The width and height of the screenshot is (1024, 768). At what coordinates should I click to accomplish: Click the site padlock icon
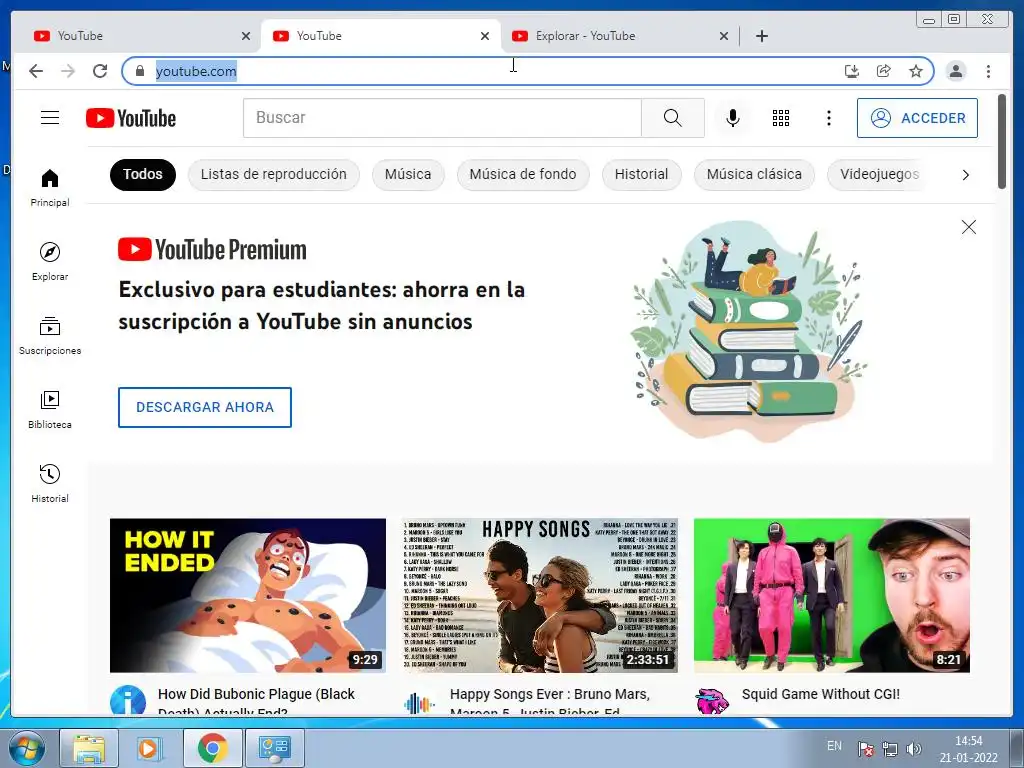tap(139, 71)
